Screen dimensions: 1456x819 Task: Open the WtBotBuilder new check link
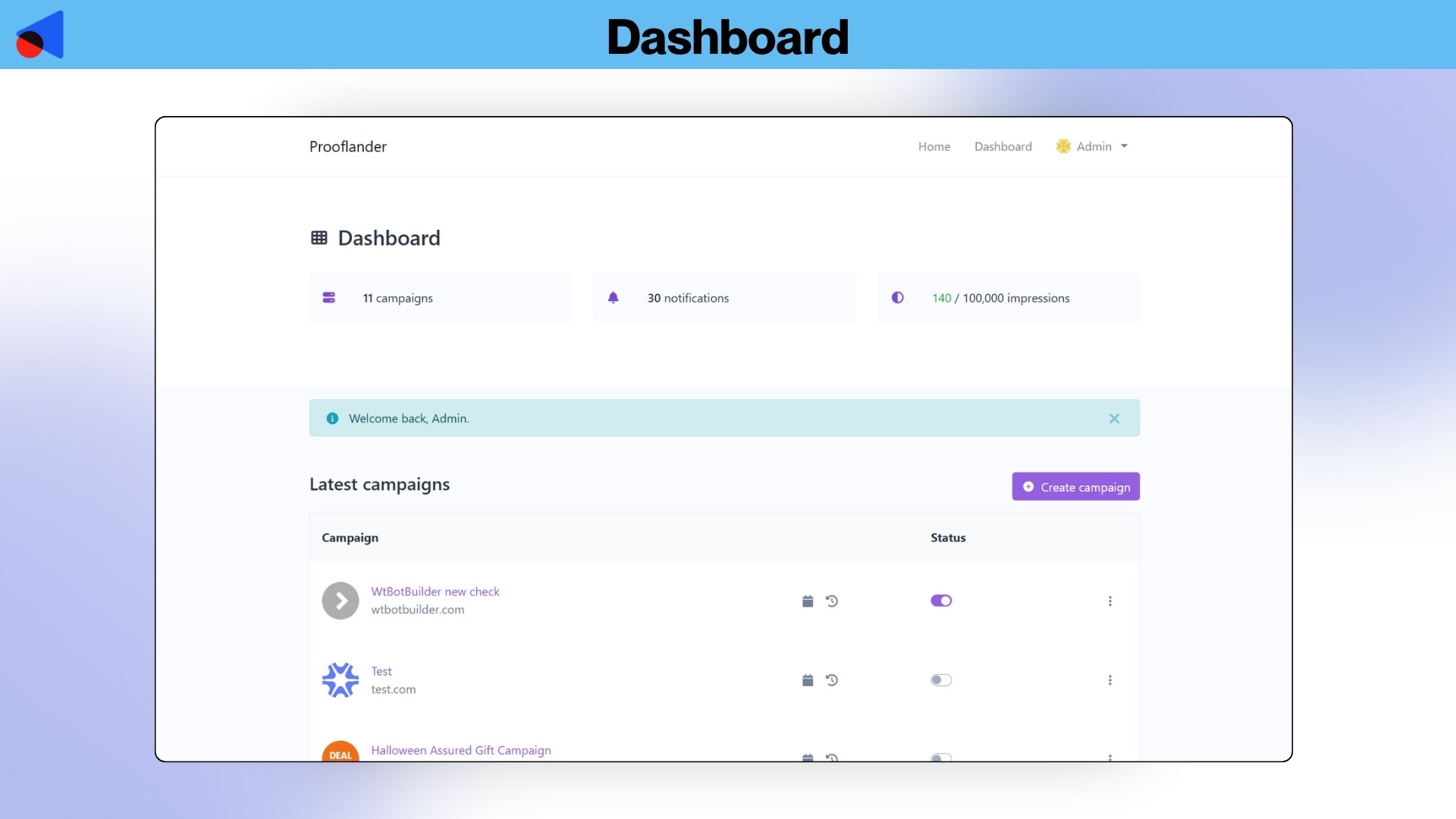point(435,591)
